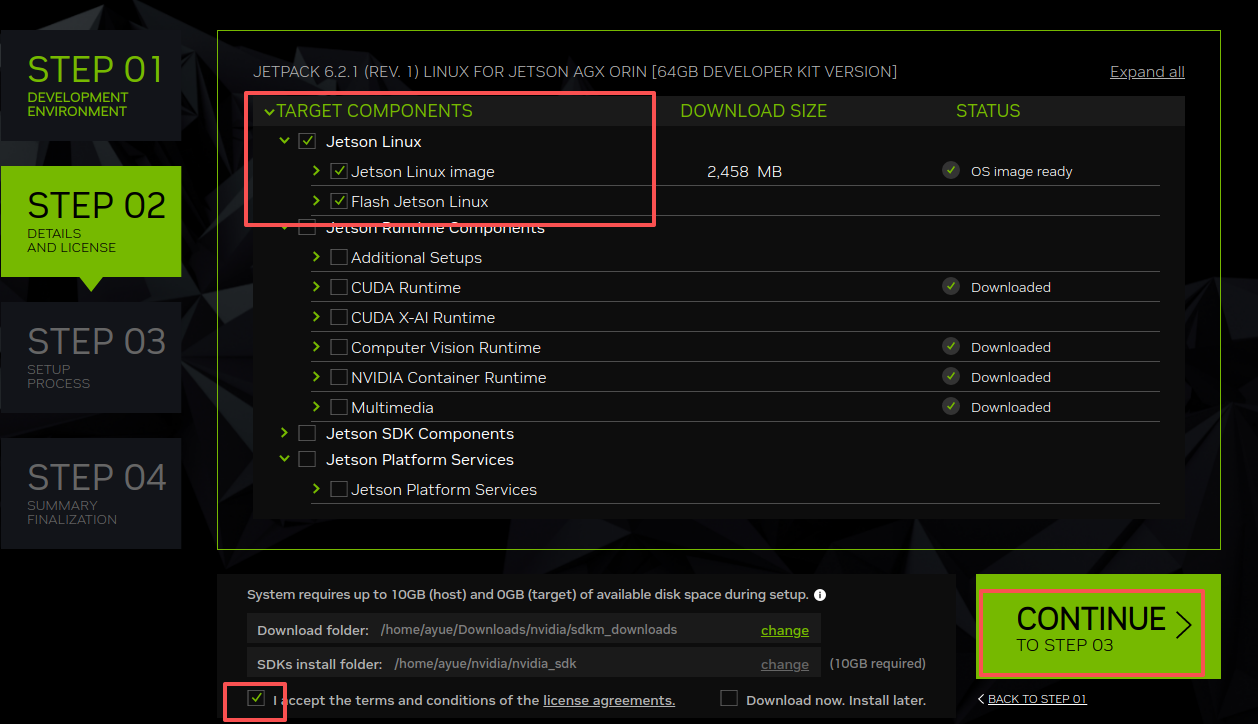The width and height of the screenshot is (1258, 724).
Task: Check the CUDA X-AI Runtime checkbox
Action: (339, 317)
